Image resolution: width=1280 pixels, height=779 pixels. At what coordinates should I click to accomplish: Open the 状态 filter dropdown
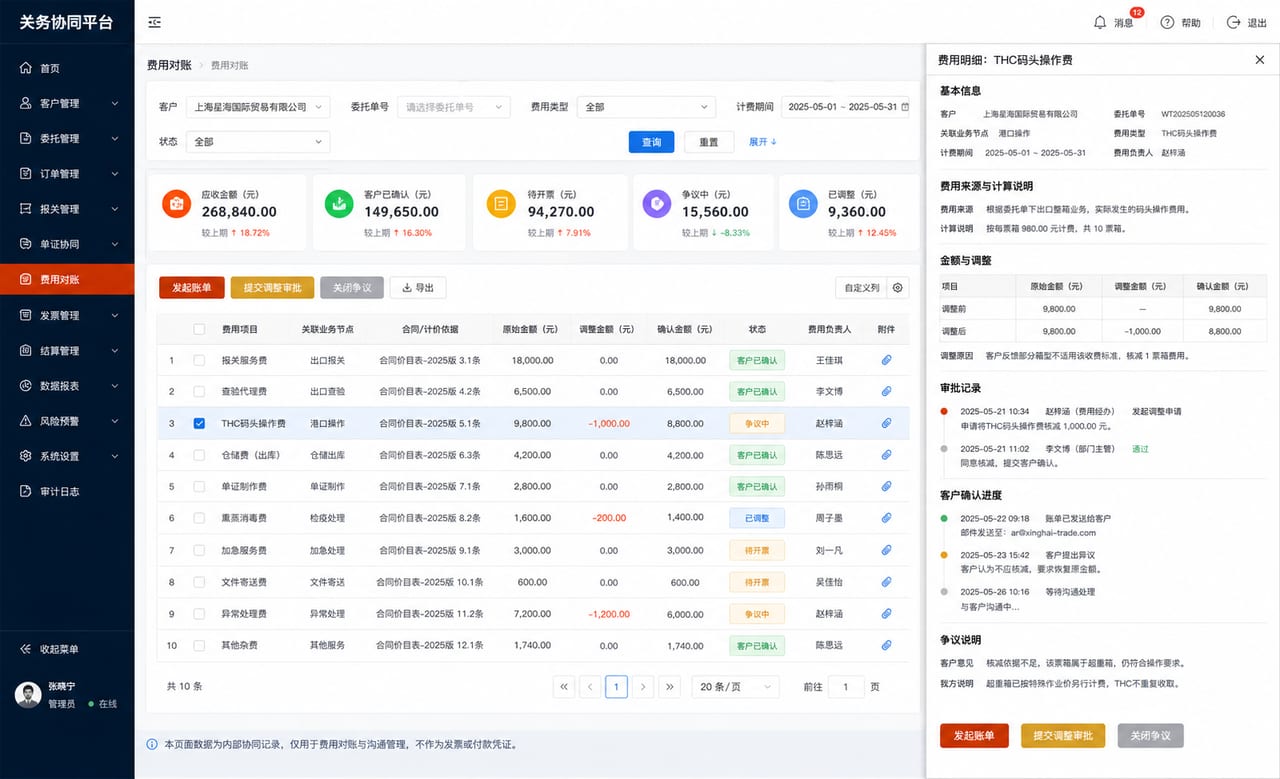[258, 141]
